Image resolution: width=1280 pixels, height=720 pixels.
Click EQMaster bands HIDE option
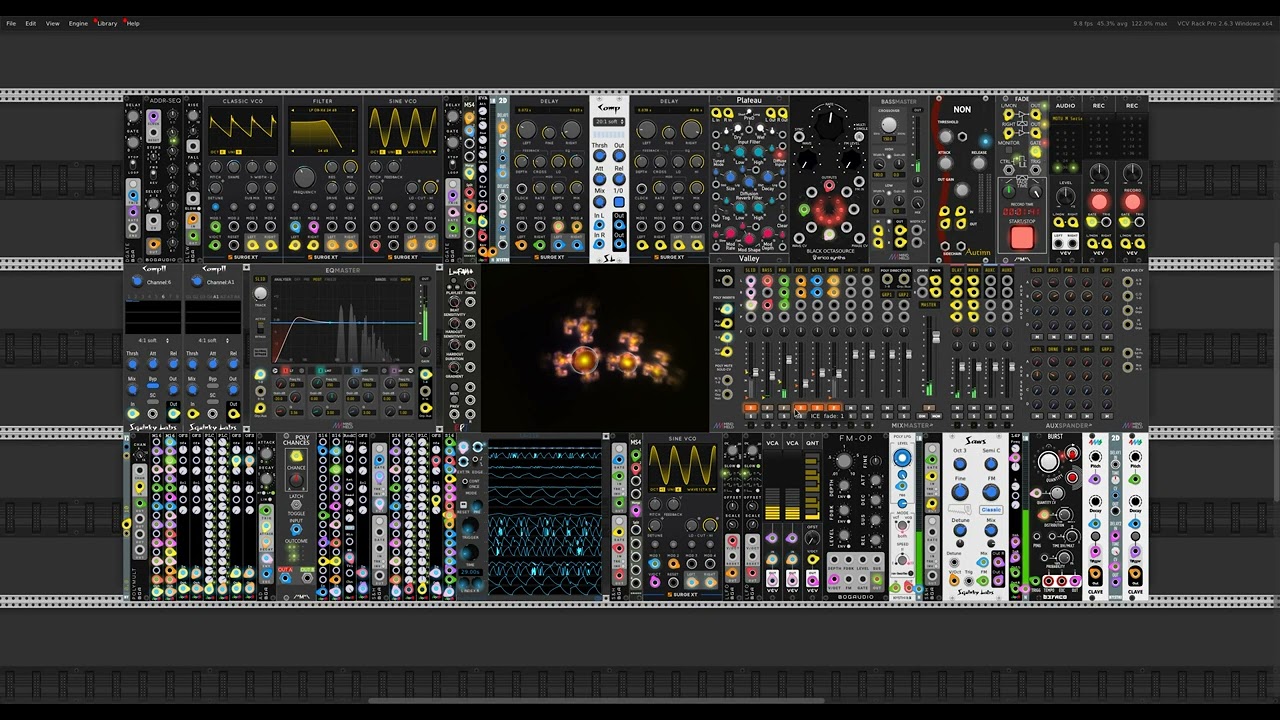[393, 279]
